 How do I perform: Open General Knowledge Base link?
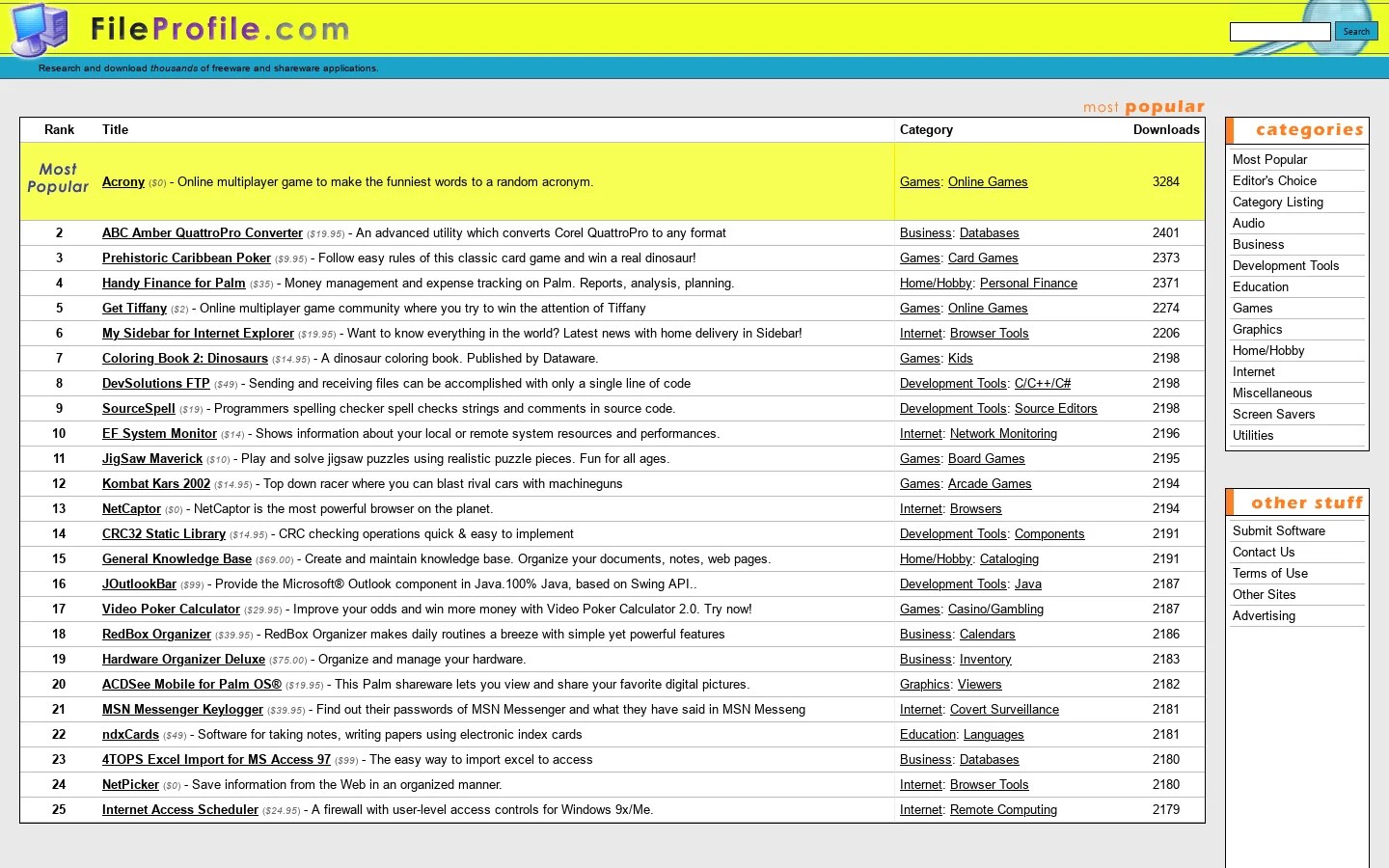(177, 559)
